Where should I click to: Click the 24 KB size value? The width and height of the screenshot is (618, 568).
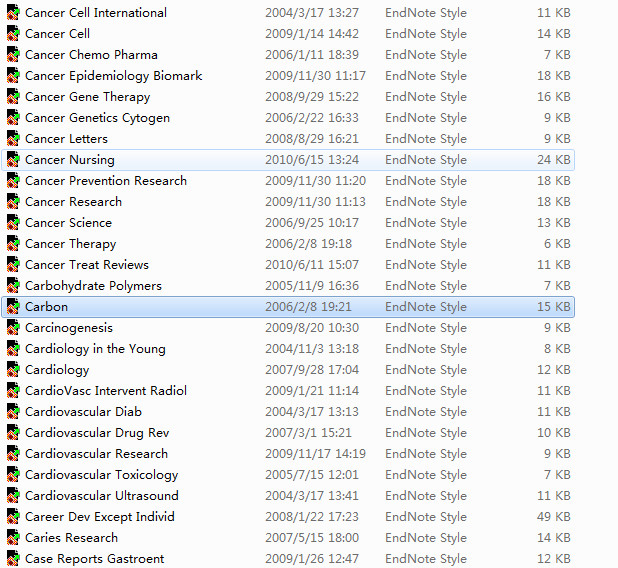click(x=553, y=160)
